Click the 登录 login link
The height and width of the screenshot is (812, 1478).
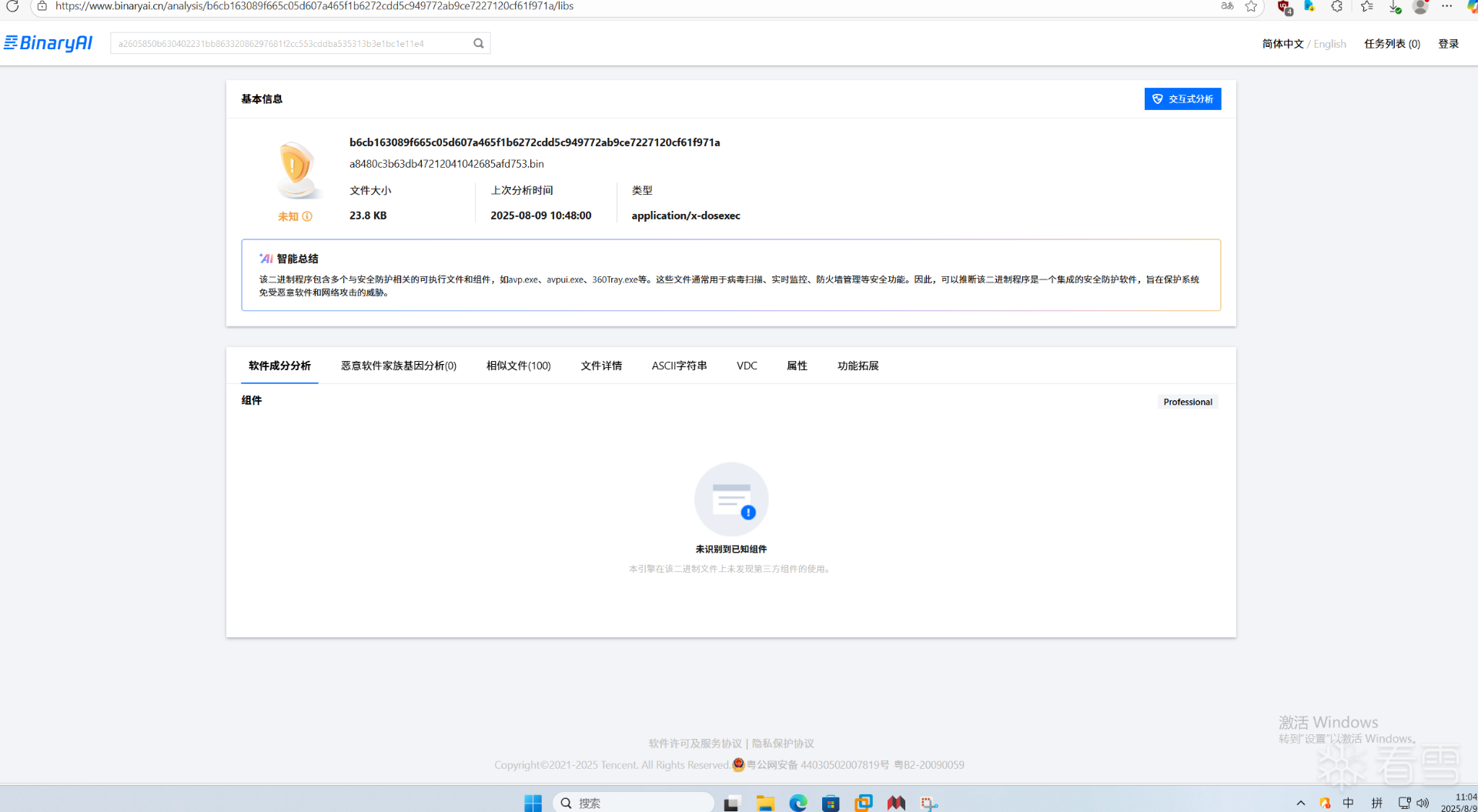point(1449,44)
